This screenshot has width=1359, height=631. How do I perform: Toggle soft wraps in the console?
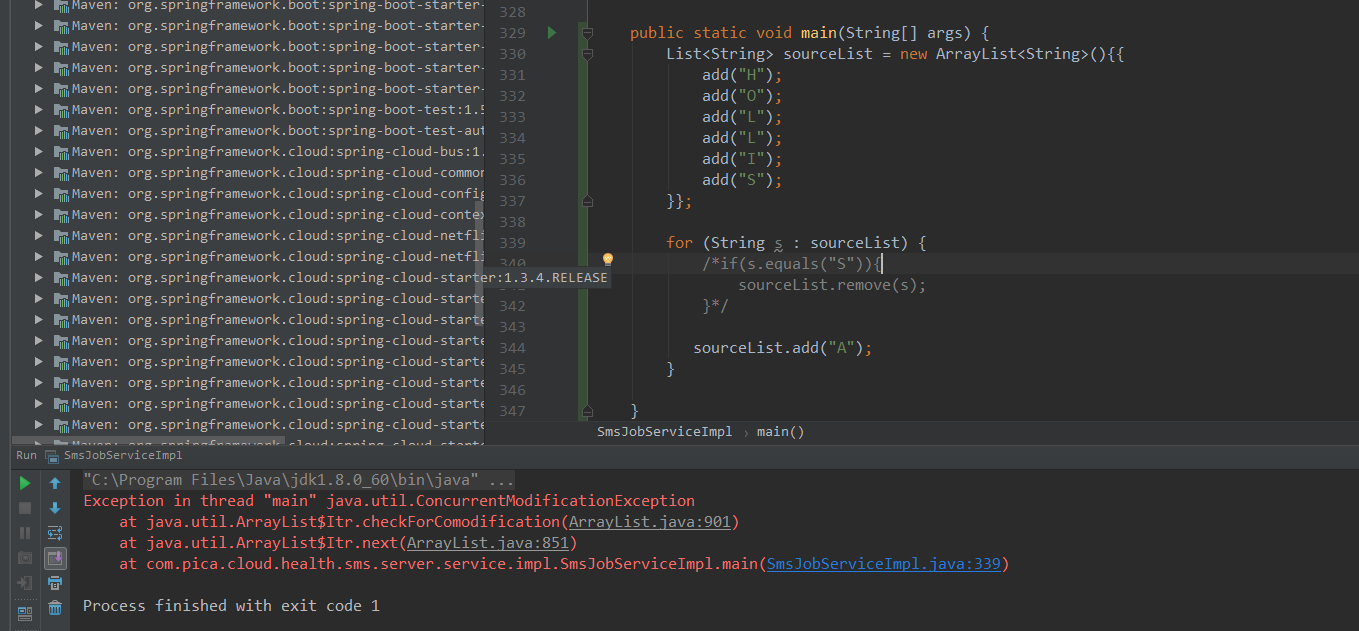coord(55,533)
